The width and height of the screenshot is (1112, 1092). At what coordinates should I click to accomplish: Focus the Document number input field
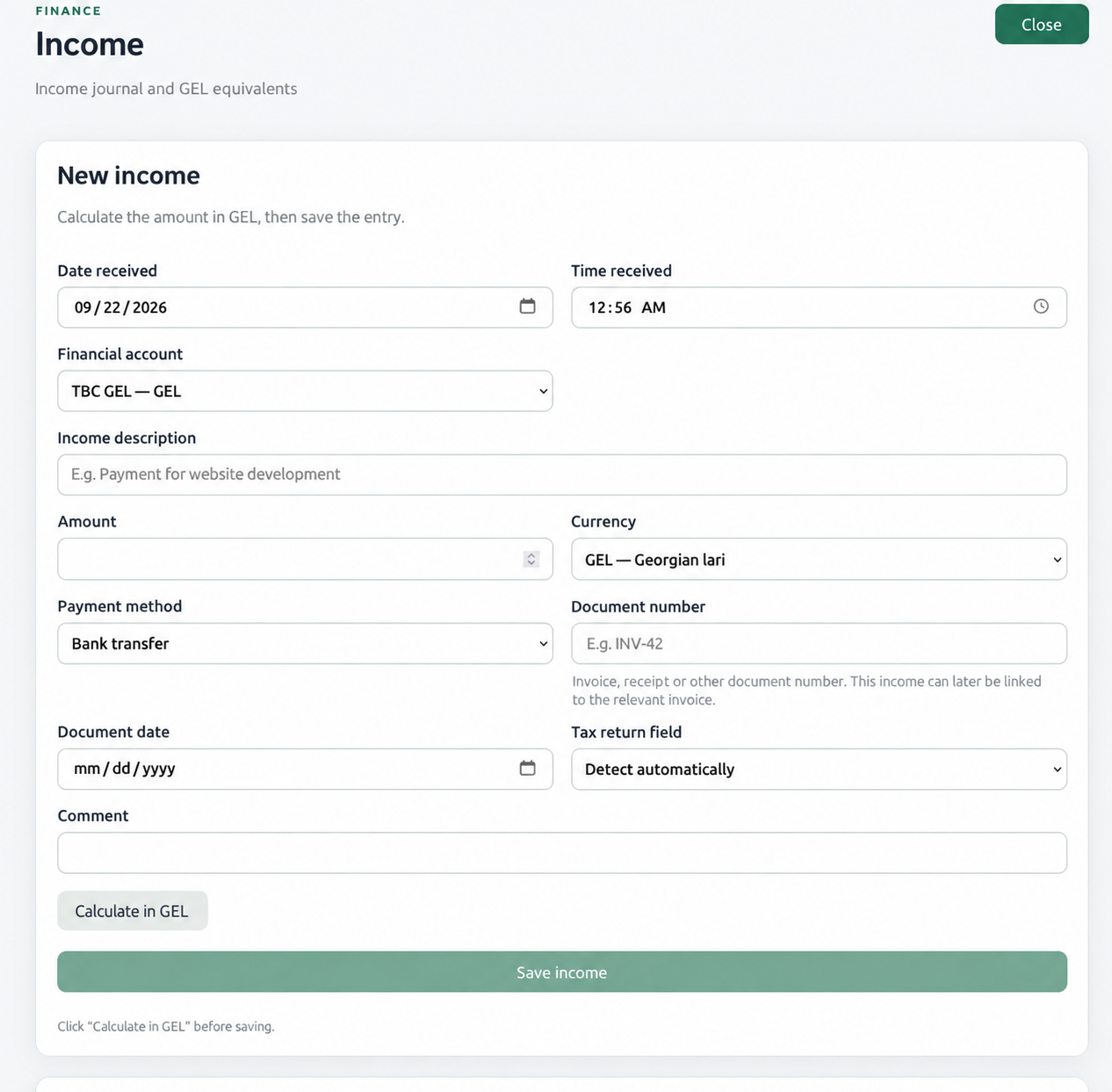[x=819, y=644]
